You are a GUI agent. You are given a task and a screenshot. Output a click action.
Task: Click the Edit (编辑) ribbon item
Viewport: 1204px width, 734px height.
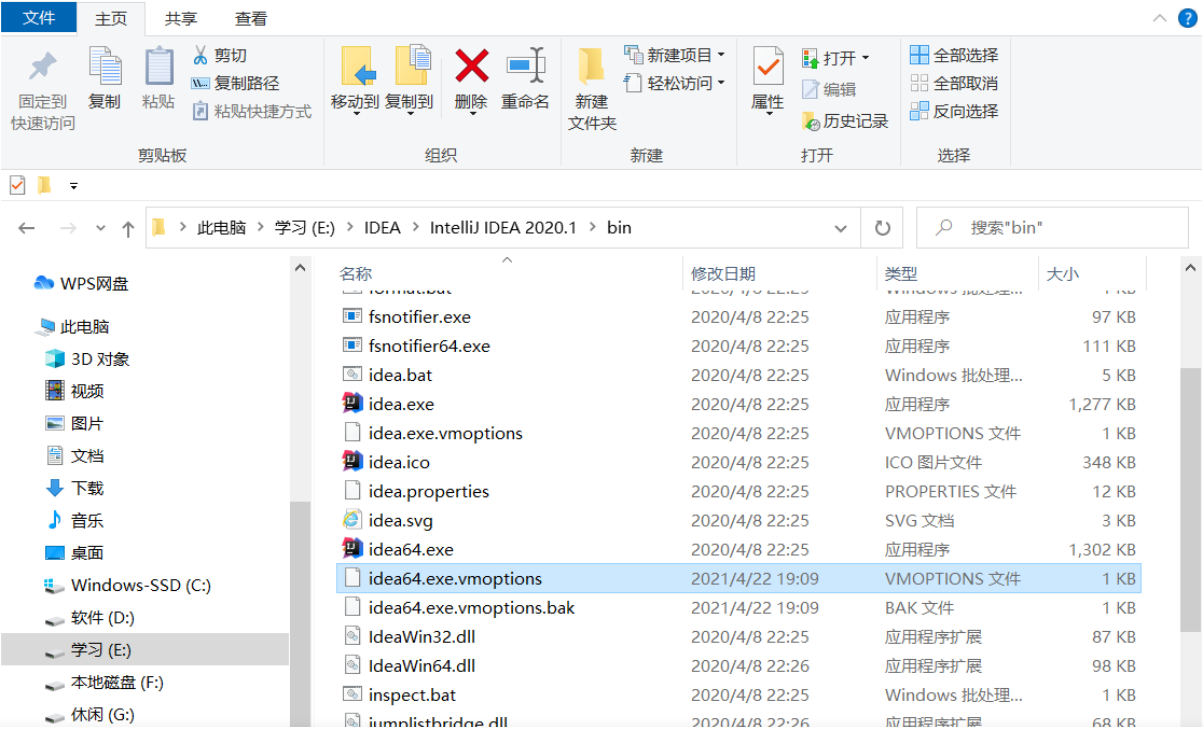pyautogui.click(x=829, y=89)
